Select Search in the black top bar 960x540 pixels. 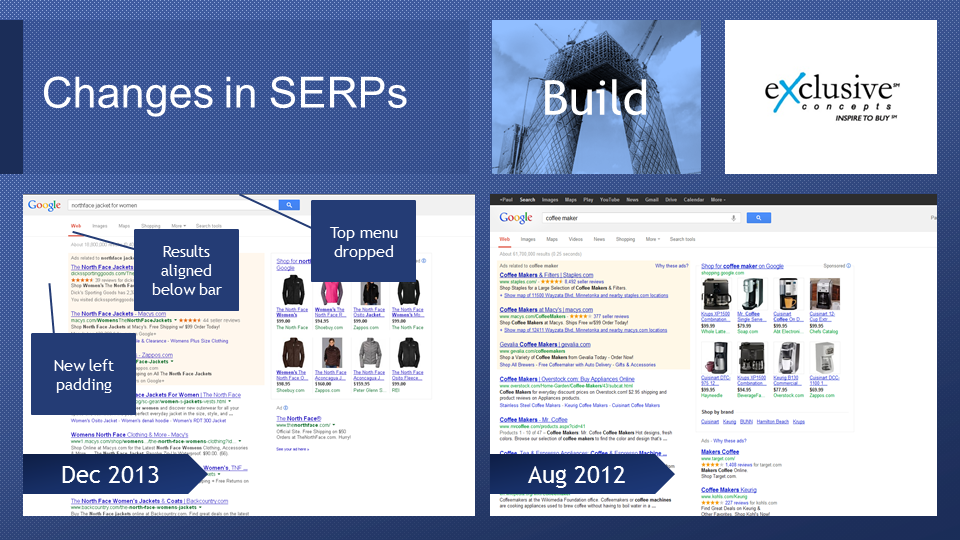point(527,200)
